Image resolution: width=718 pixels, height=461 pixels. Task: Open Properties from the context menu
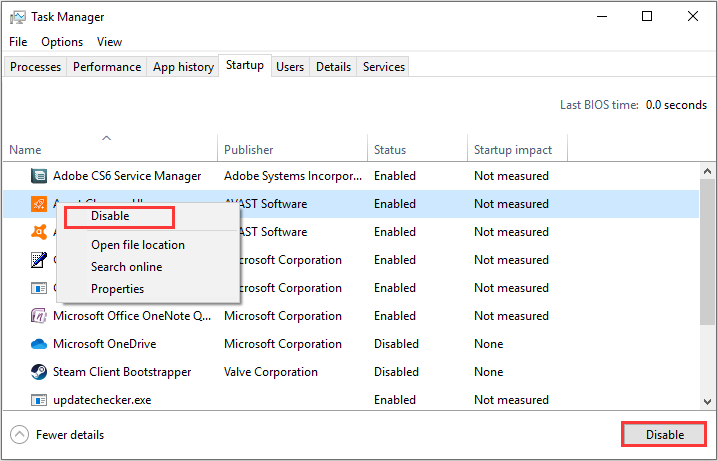(117, 289)
